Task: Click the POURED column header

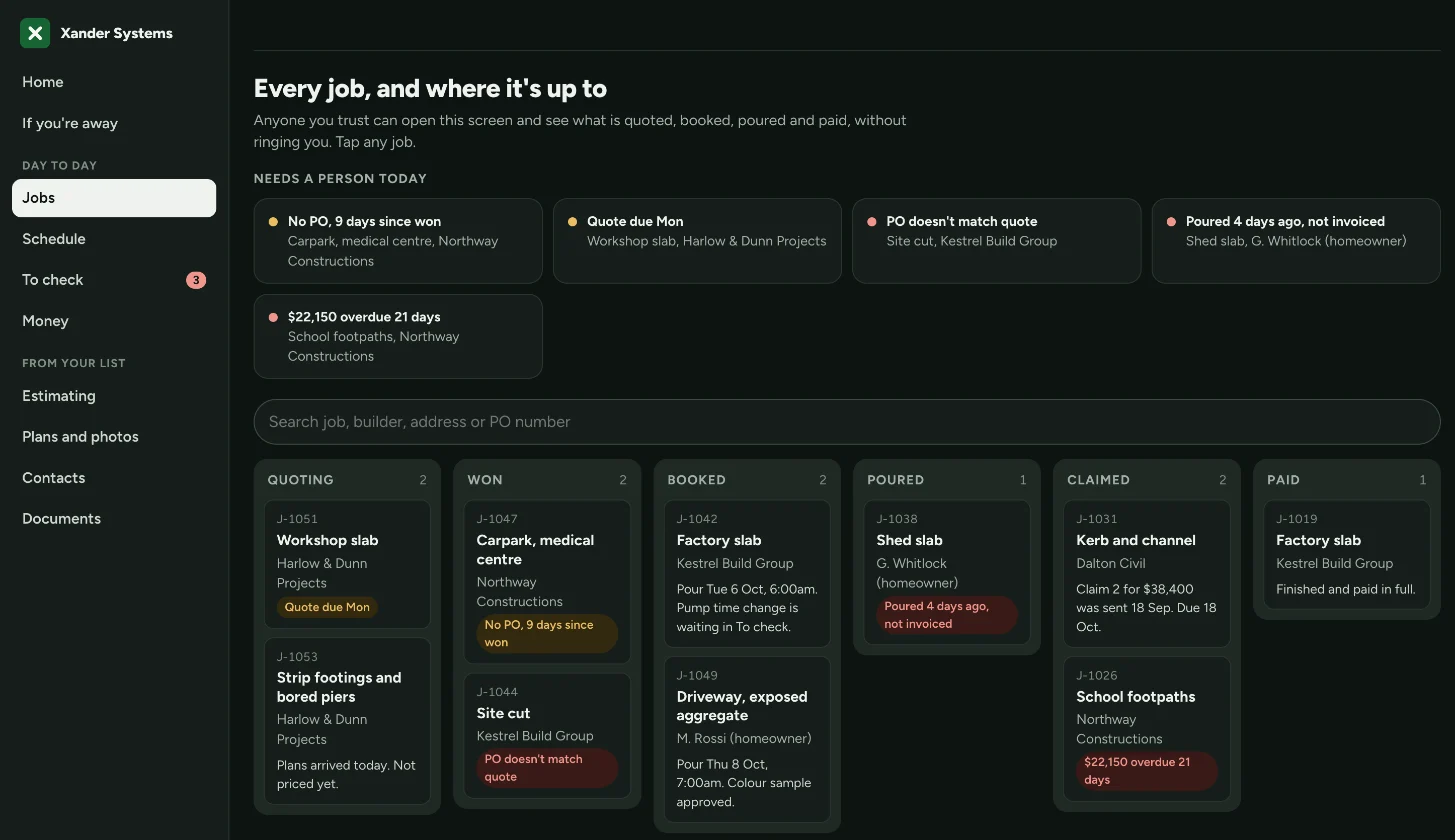Action: pos(895,480)
